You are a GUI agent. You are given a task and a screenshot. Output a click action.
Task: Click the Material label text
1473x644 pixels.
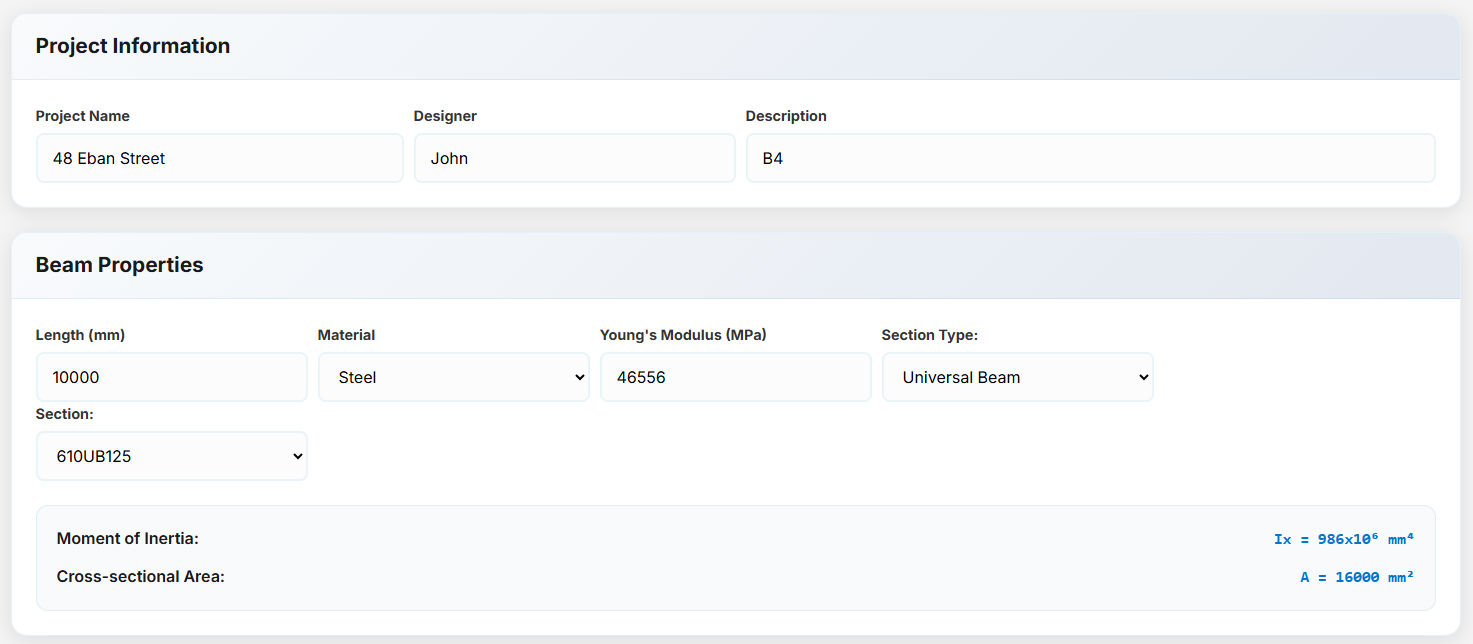click(346, 335)
